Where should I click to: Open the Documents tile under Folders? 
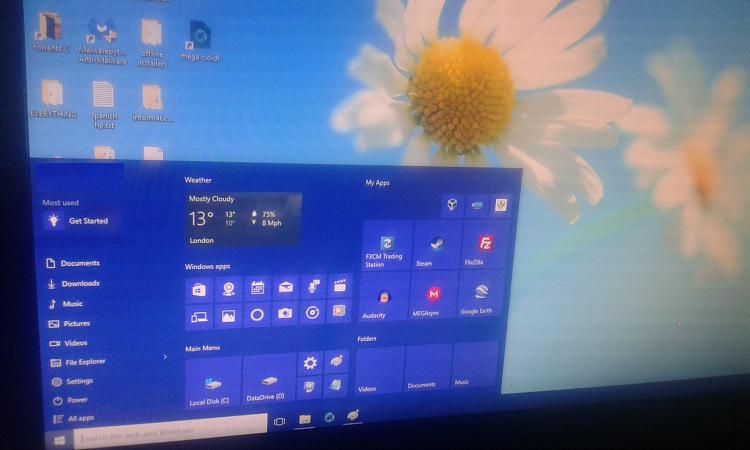click(429, 367)
